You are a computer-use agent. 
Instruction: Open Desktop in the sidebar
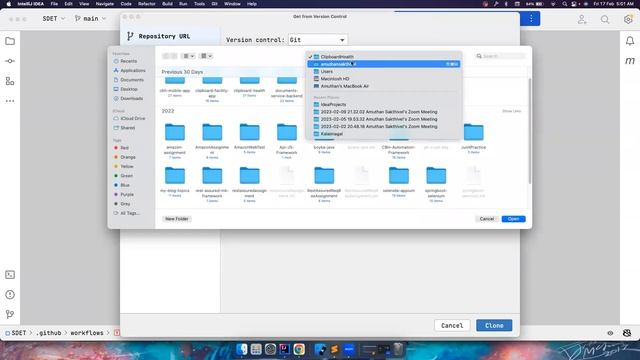(x=129, y=89)
